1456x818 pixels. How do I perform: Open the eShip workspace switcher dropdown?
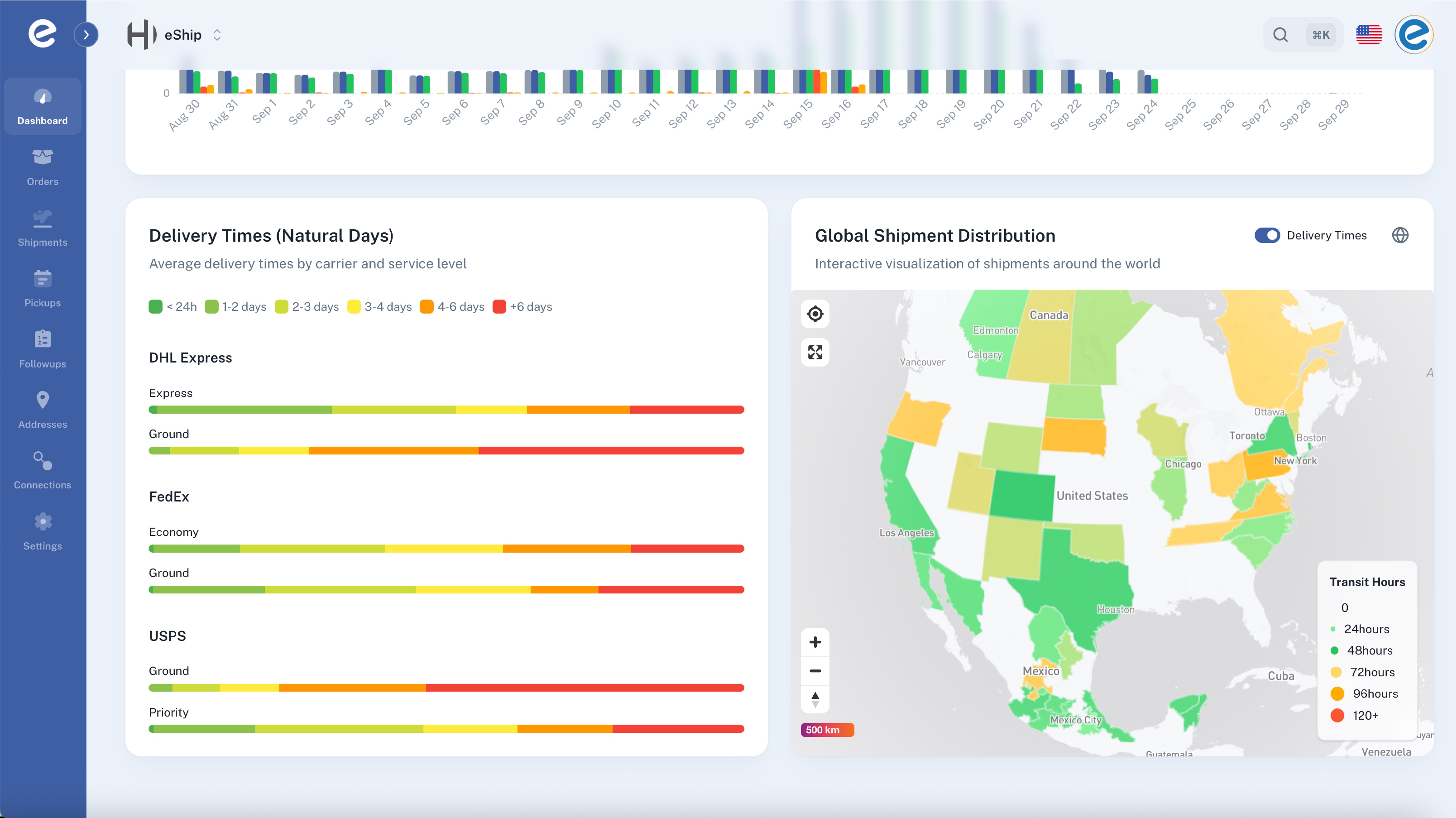point(217,35)
